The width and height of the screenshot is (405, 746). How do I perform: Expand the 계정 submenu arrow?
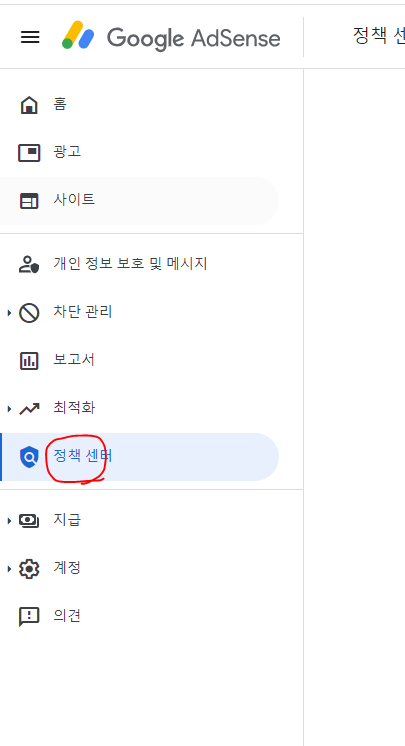(9, 569)
